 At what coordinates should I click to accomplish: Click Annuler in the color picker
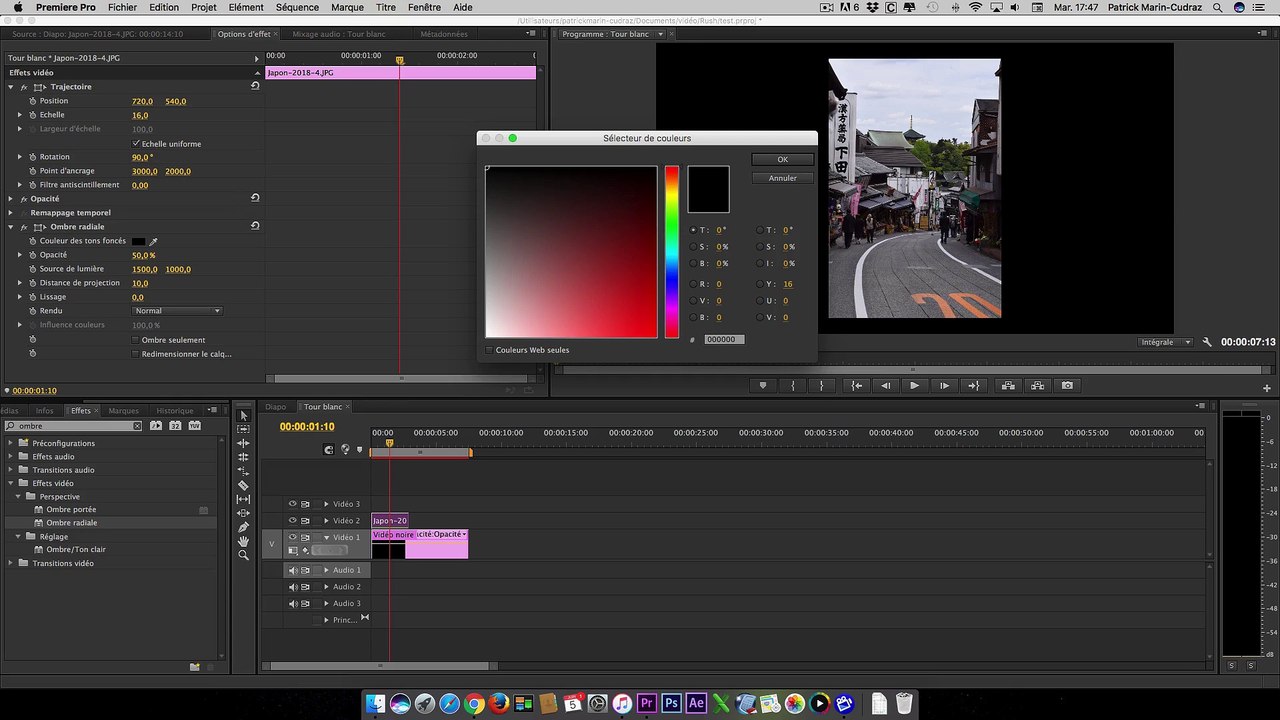782,178
